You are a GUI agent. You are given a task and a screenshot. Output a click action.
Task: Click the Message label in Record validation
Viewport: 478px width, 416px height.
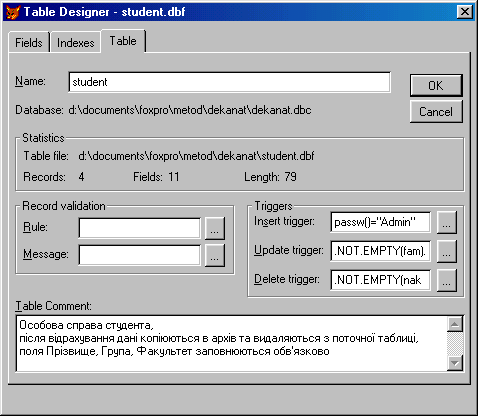coord(46,254)
